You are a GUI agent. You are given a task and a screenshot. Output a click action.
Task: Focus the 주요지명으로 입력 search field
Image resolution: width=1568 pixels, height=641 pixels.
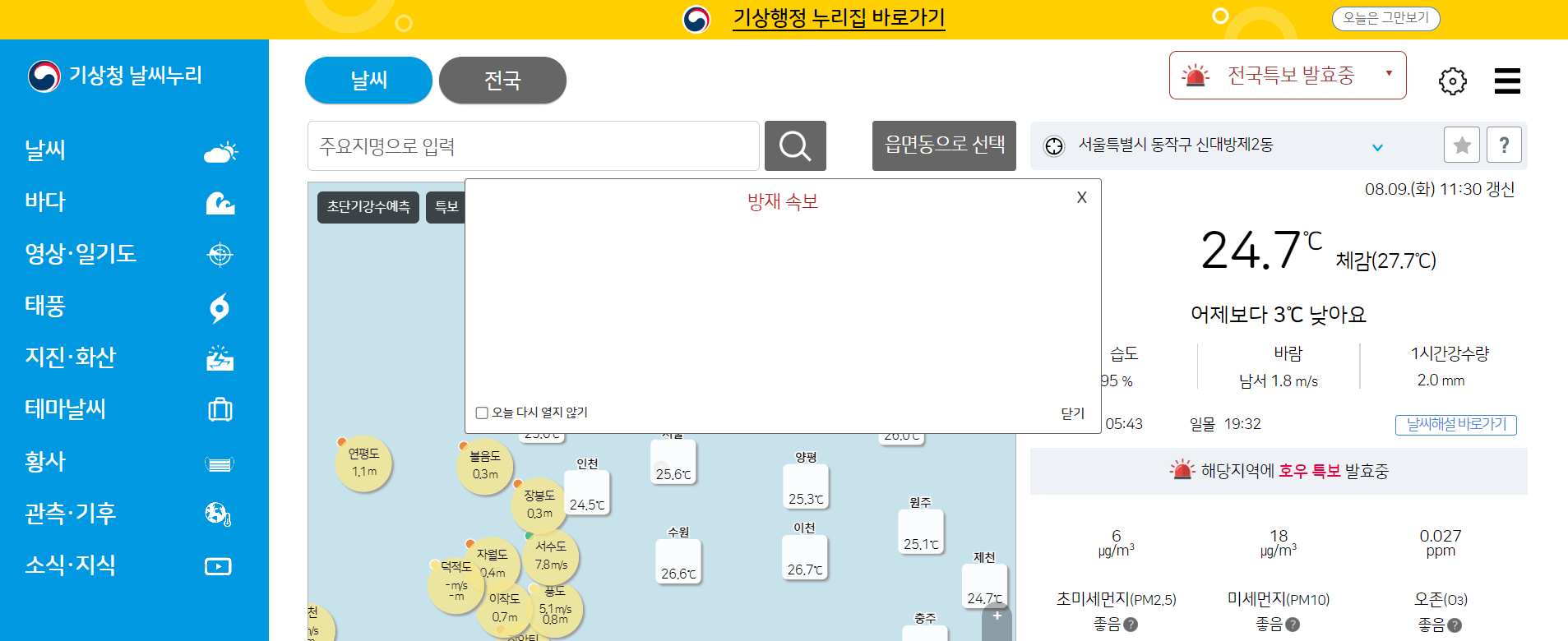click(x=533, y=146)
